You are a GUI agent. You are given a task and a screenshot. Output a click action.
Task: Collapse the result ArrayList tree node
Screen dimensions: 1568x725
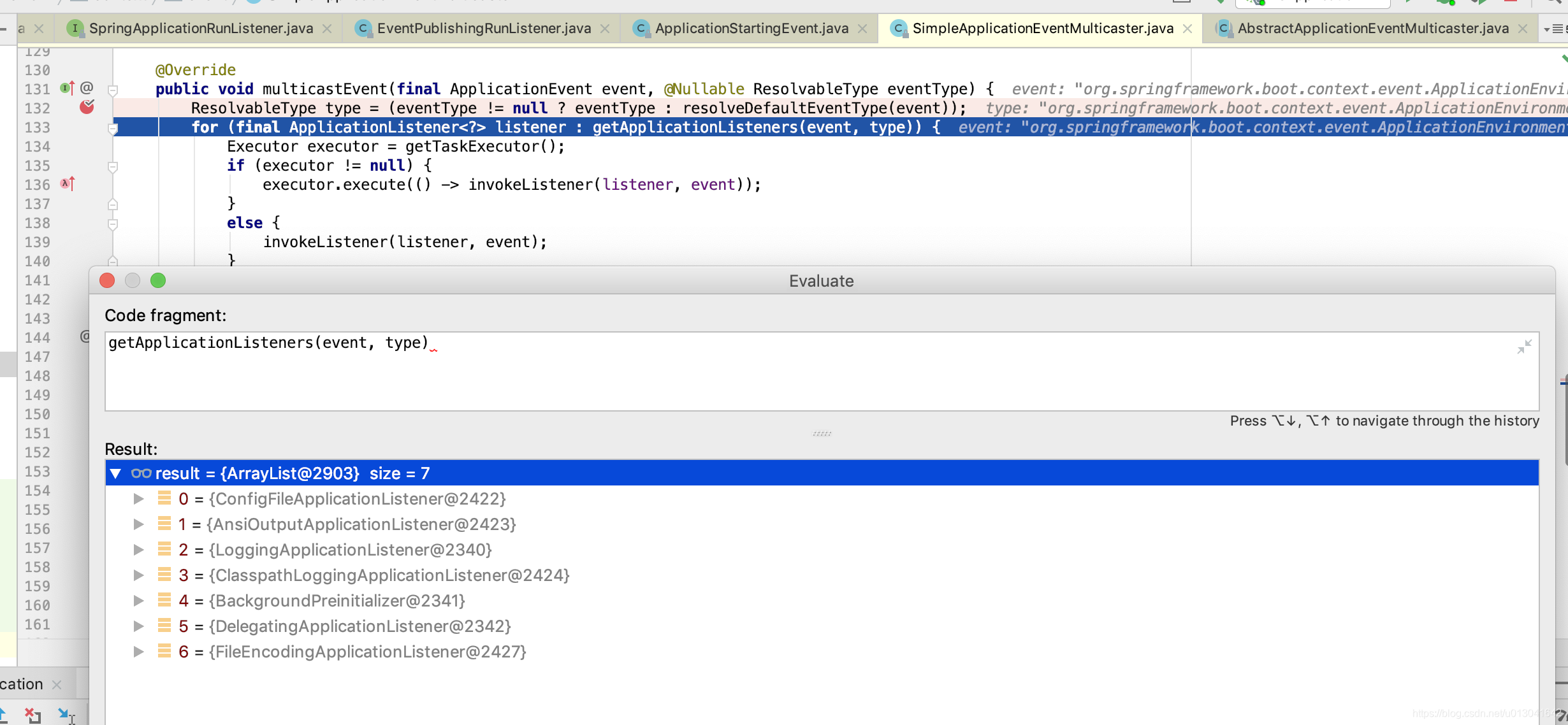pos(115,473)
